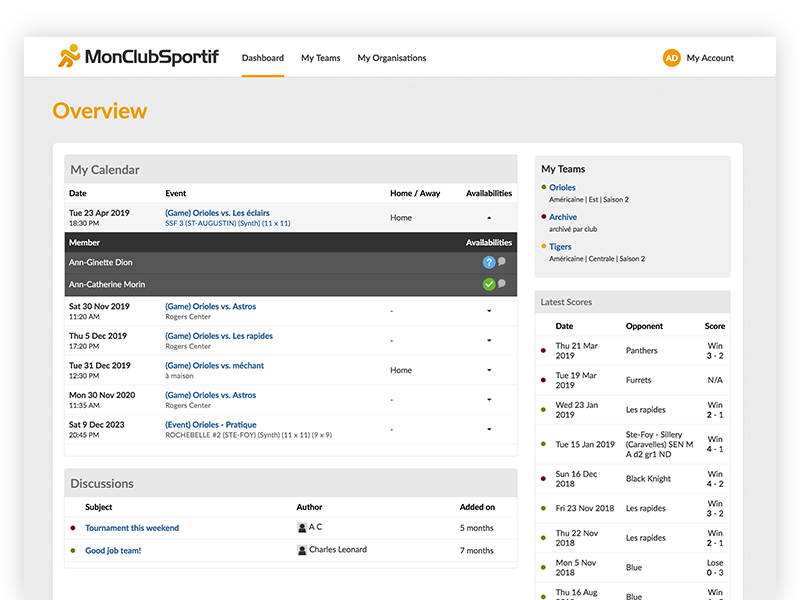The width and height of the screenshot is (800, 600).
Task: Click Charles Leonard author avatar icon
Action: point(302,550)
